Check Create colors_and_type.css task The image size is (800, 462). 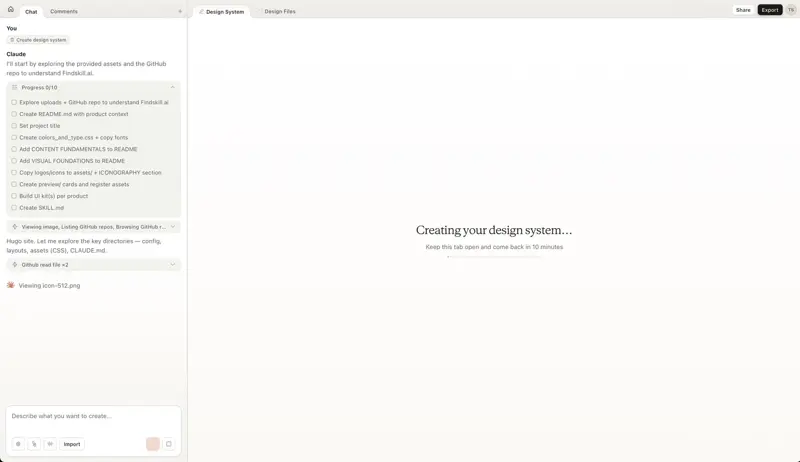click(14, 137)
